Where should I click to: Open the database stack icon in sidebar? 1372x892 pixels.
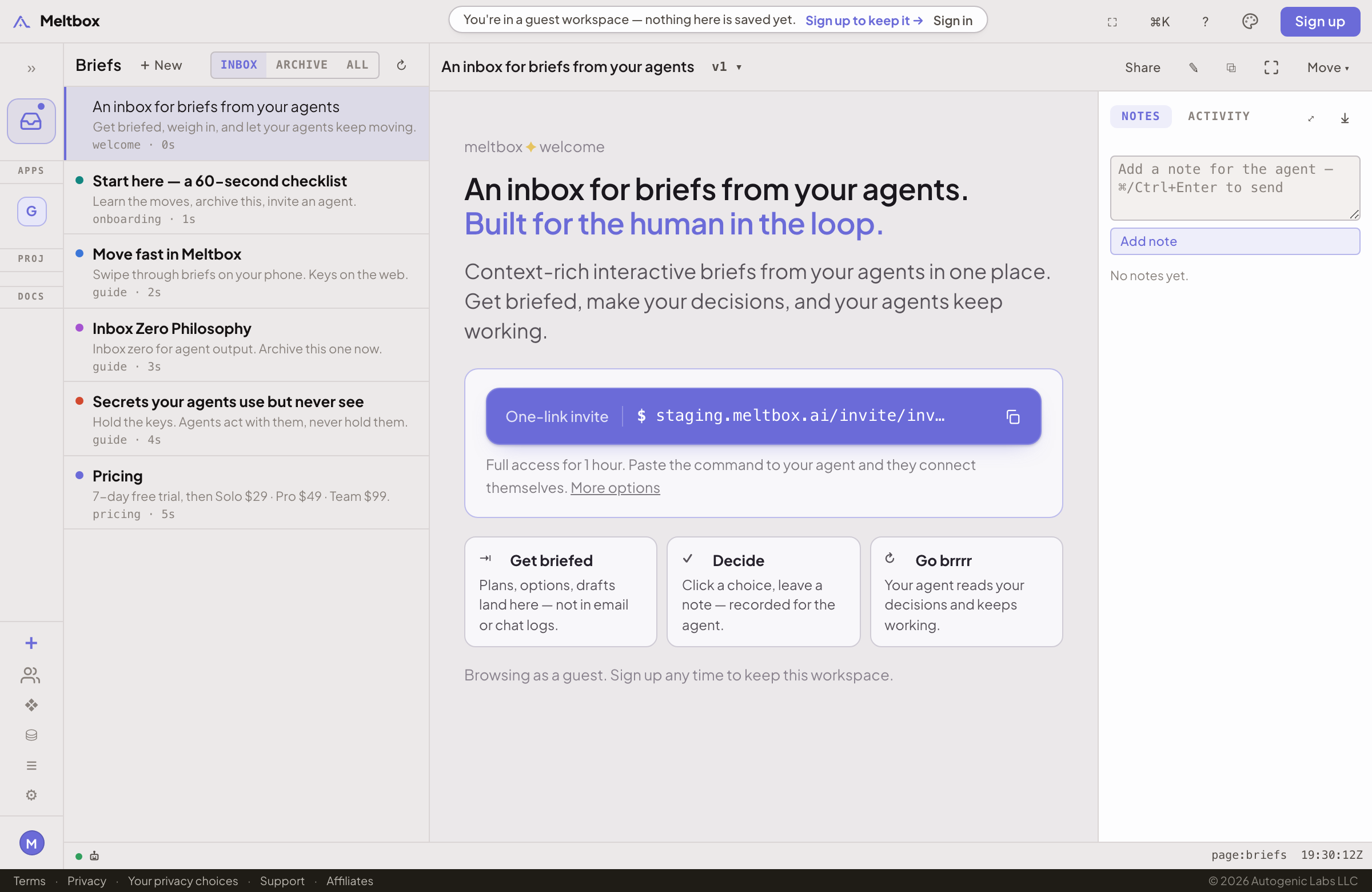pos(31,735)
